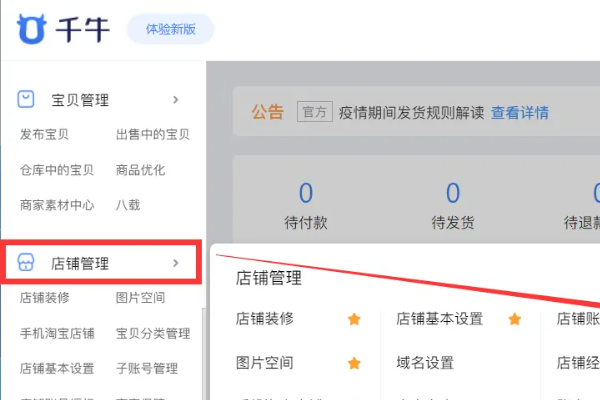Click the Qianniu (千牛) logo icon

[x=33, y=28]
